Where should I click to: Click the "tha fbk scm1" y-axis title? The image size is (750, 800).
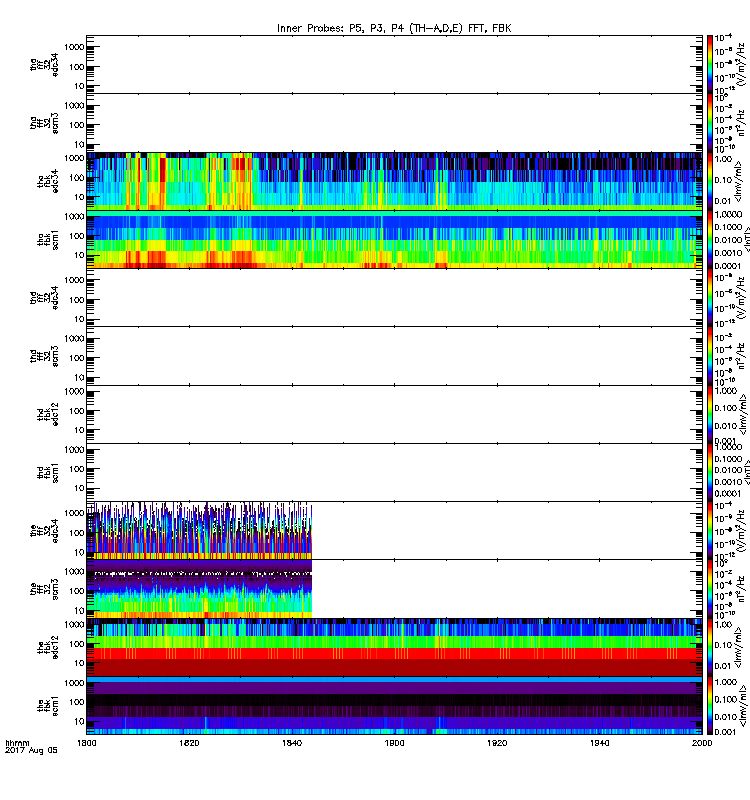click(x=47, y=239)
